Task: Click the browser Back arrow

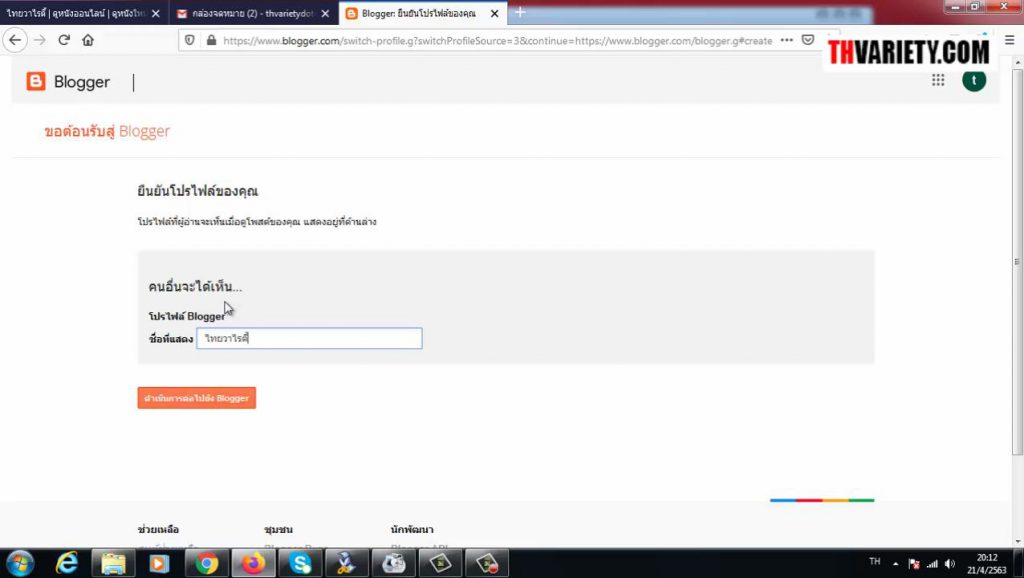Action: click(x=15, y=40)
